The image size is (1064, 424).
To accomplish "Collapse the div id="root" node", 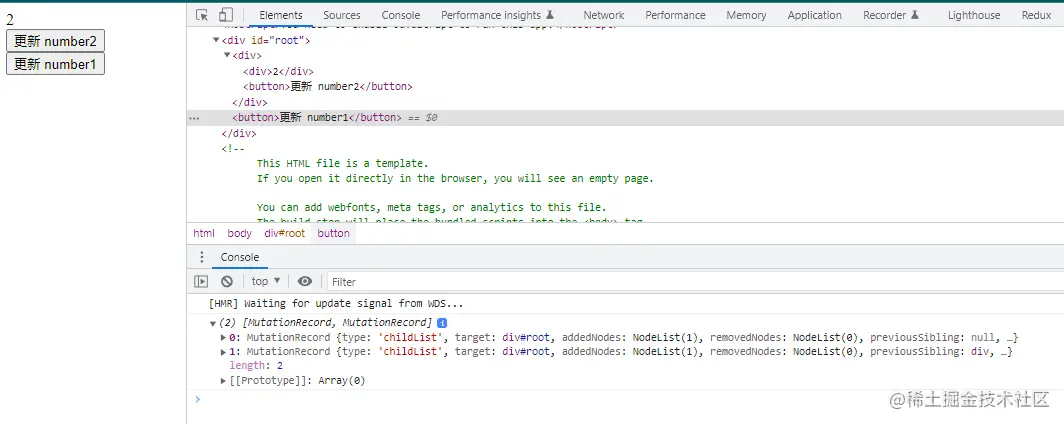I will pos(216,41).
